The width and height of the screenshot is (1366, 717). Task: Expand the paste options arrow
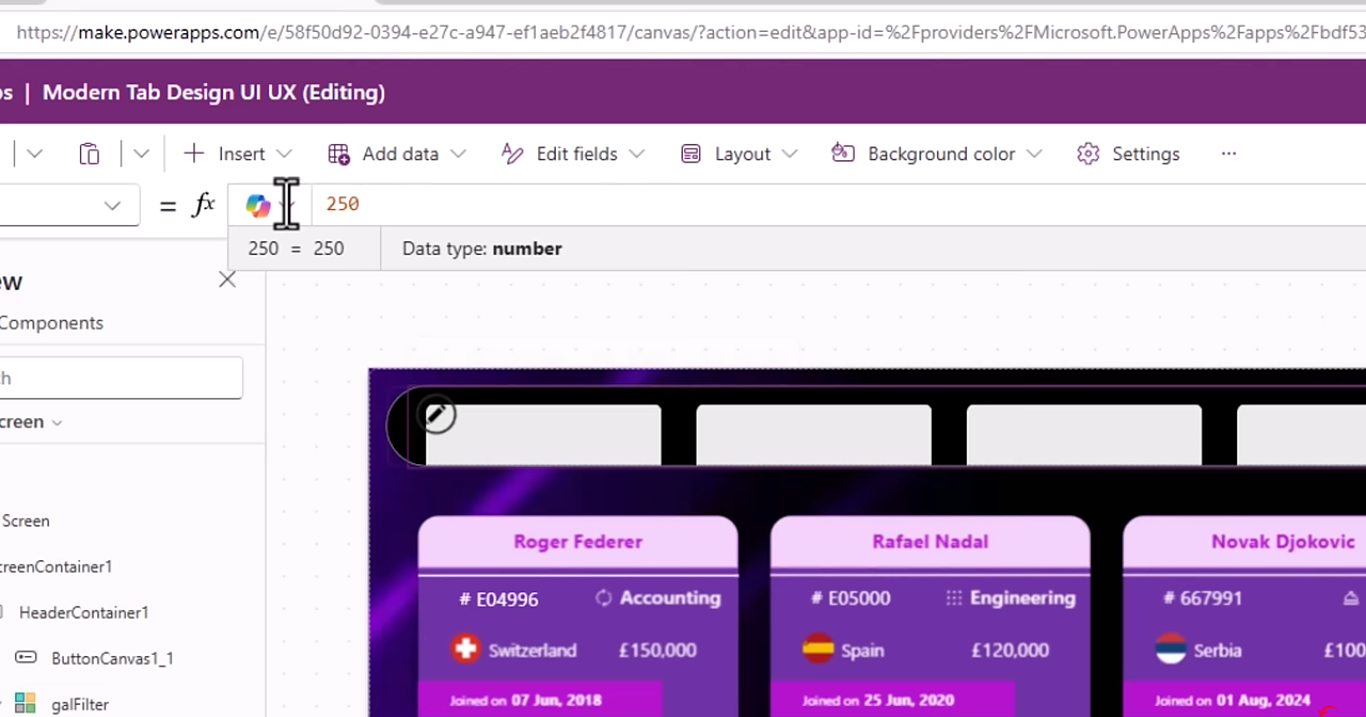141,154
